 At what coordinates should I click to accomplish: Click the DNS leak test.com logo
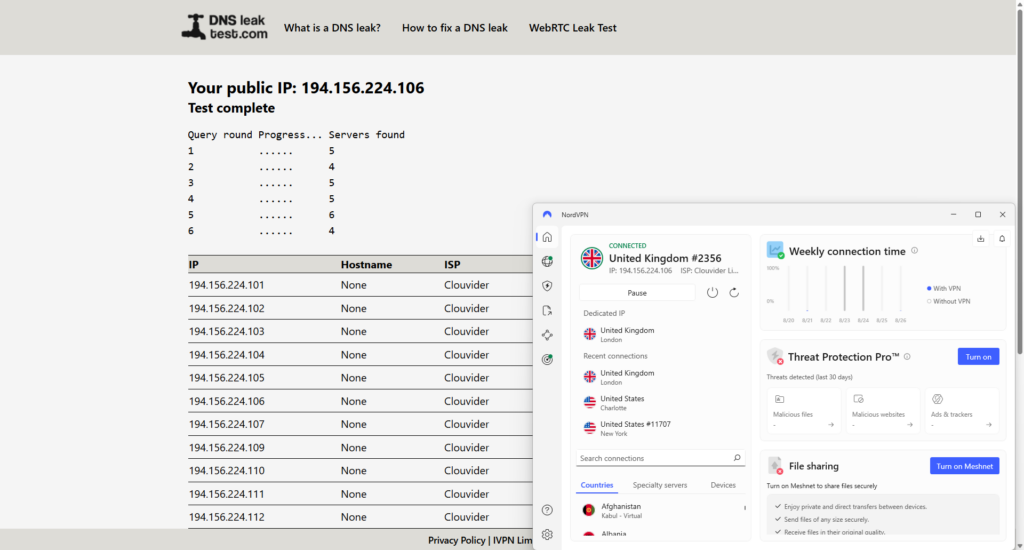point(224,27)
